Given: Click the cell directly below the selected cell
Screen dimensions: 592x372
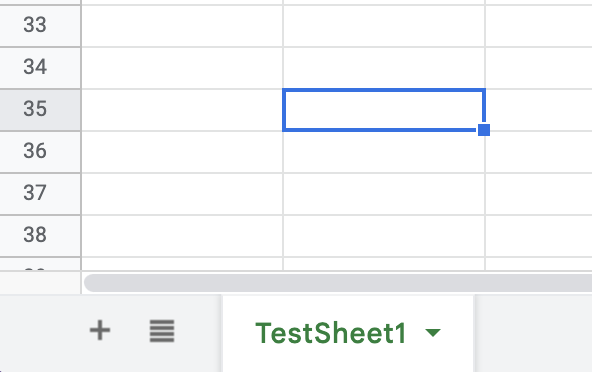Looking at the screenshot, I should coord(384,152).
